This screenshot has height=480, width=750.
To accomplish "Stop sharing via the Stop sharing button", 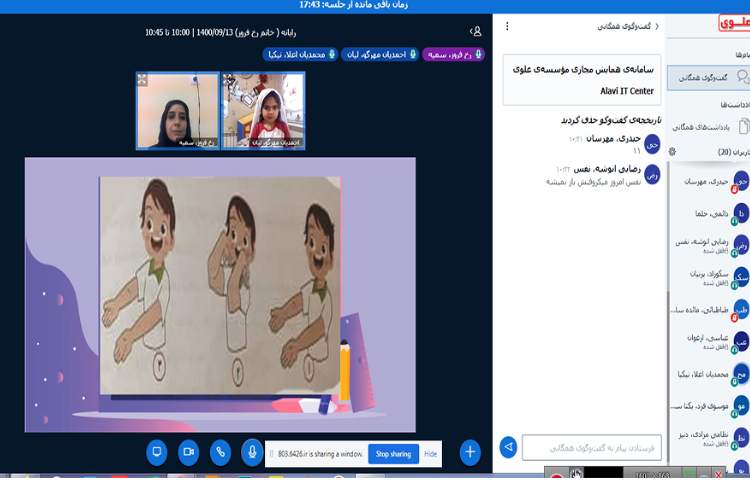I will (x=393, y=454).
